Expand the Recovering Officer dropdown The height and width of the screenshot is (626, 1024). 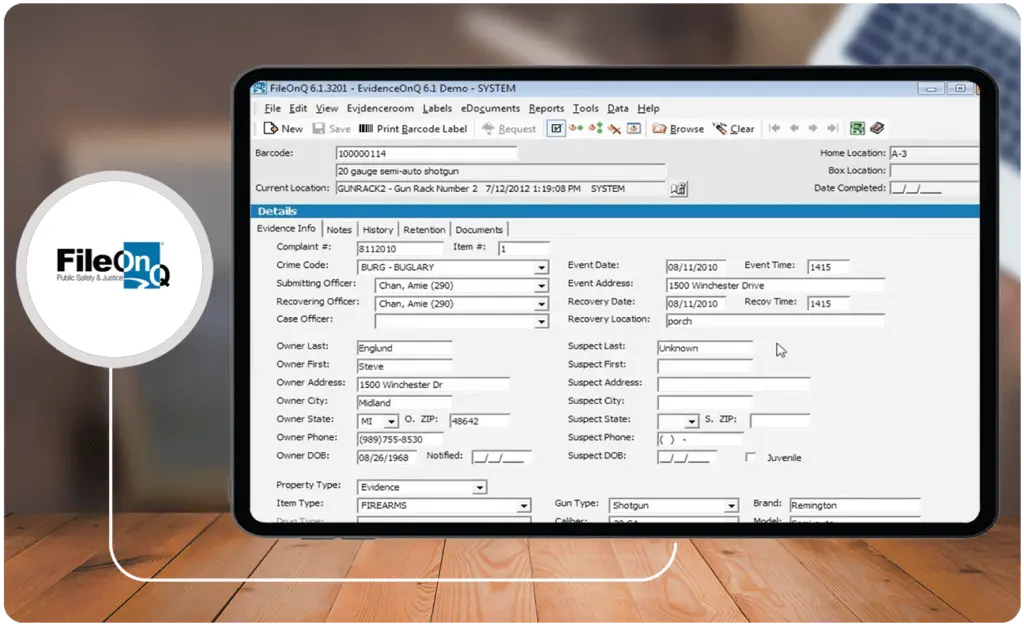click(x=541, y=304)
